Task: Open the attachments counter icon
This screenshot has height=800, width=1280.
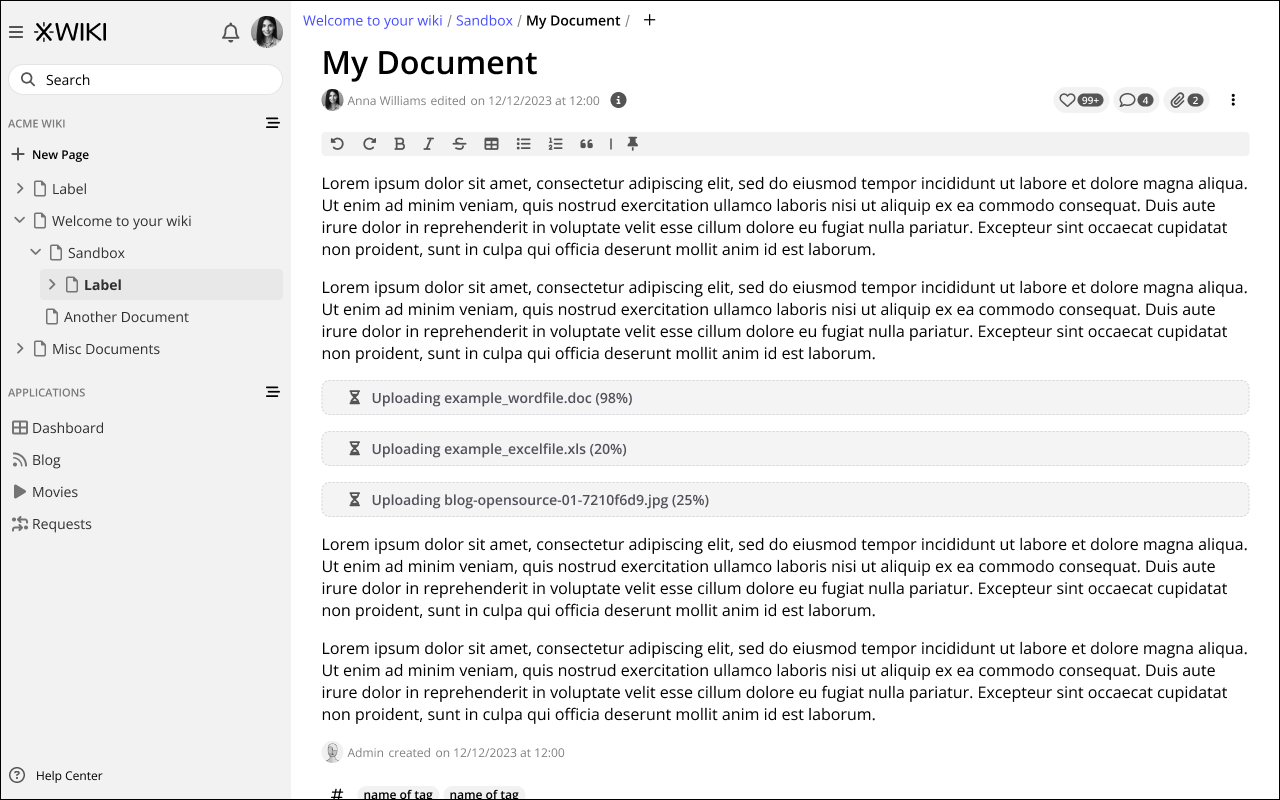Action: (1186, 100)
